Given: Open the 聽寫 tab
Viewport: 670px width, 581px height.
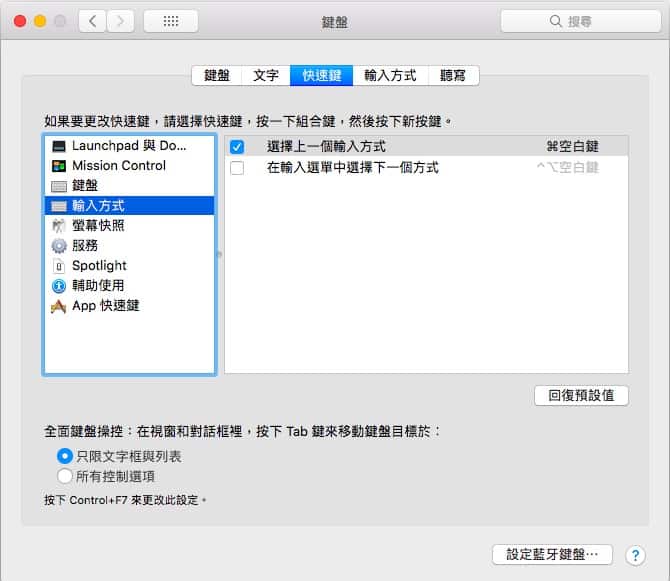Looking at the screenshot, I should pos(453,75).
